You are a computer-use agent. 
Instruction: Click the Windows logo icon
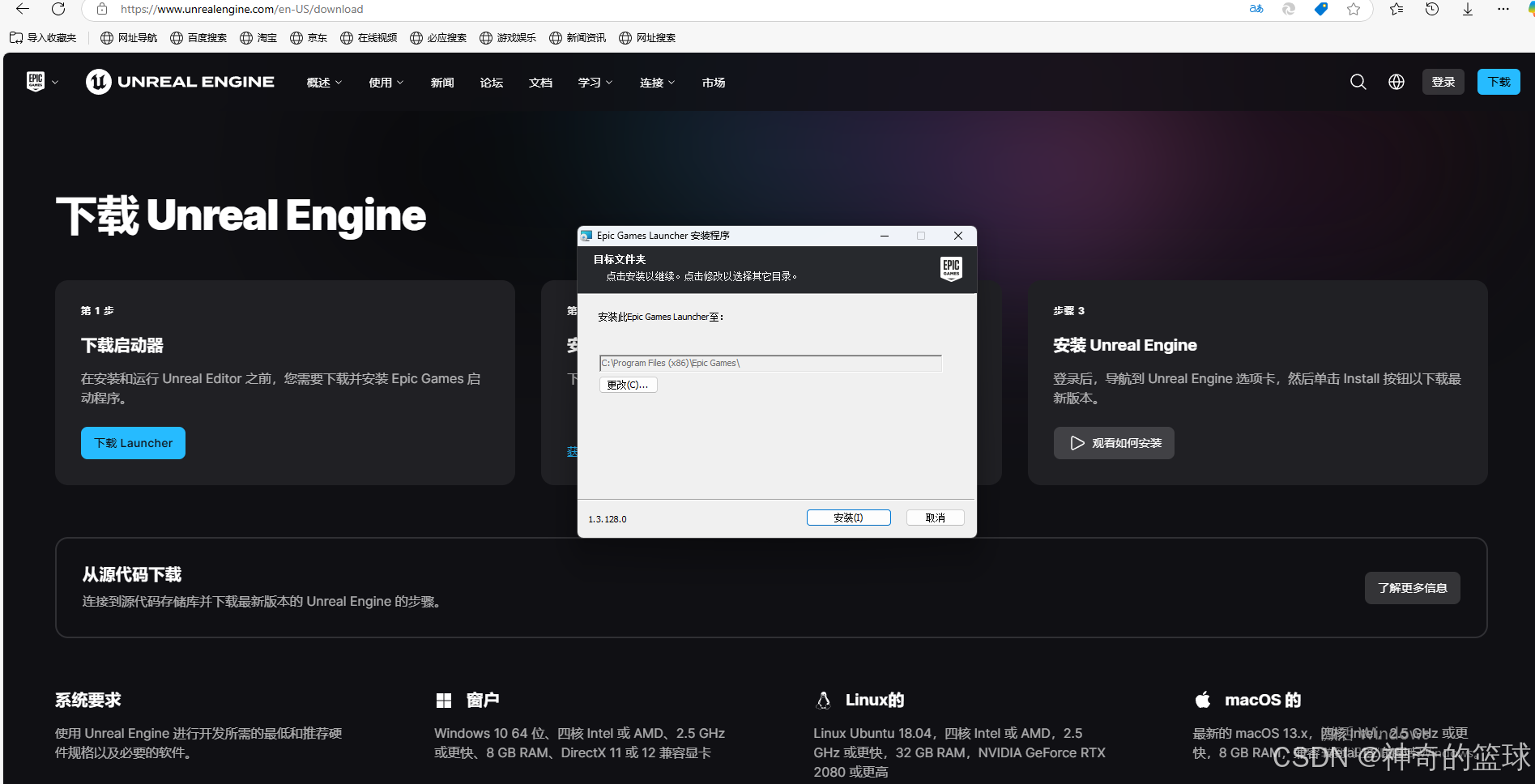pos(443,700)
